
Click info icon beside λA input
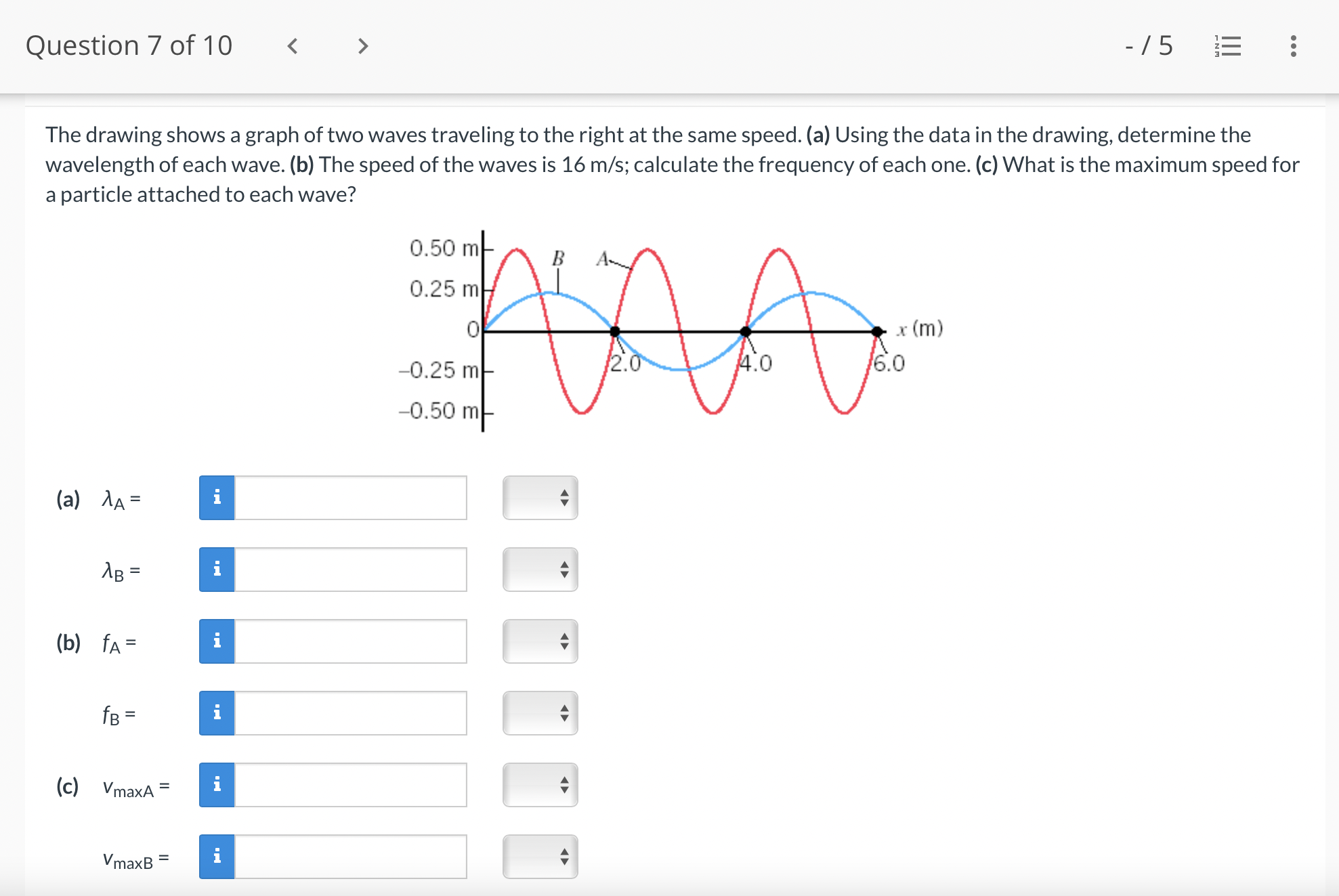coord(217,498)
